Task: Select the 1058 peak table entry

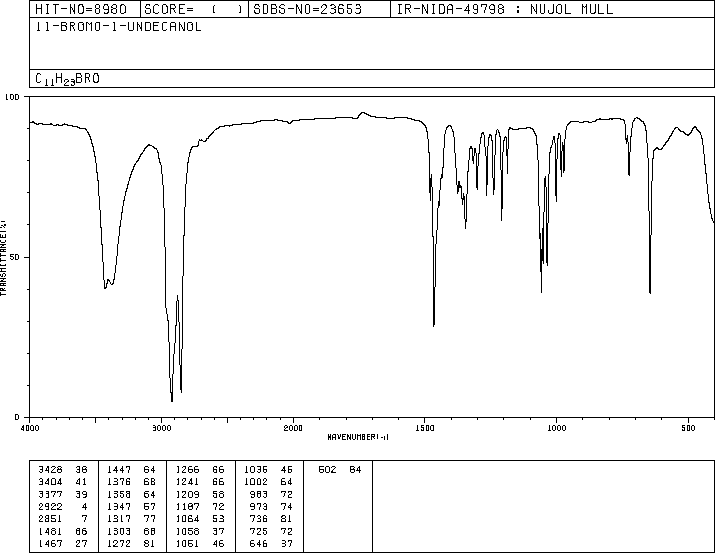Action: [200, 531]
